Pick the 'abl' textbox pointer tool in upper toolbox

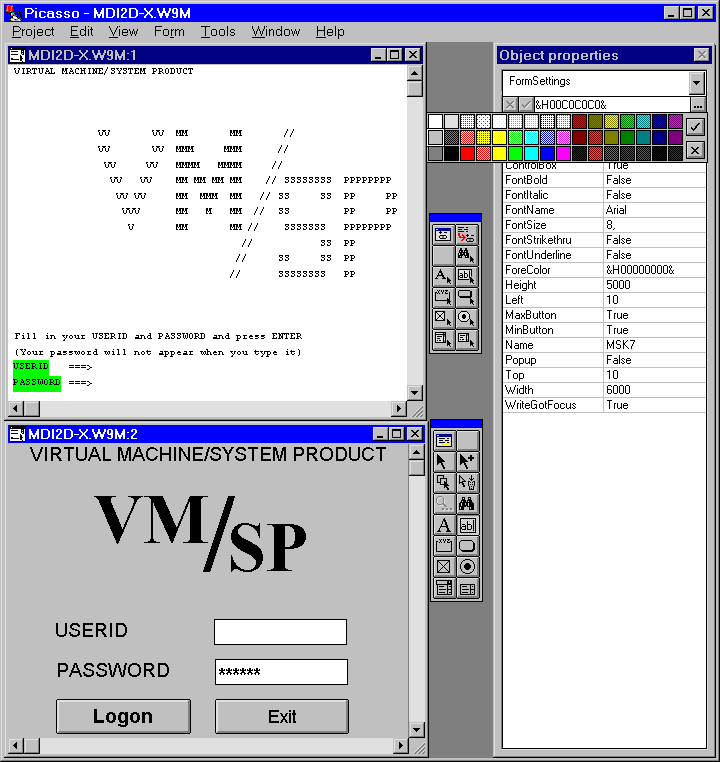click(x=466, y=277)
